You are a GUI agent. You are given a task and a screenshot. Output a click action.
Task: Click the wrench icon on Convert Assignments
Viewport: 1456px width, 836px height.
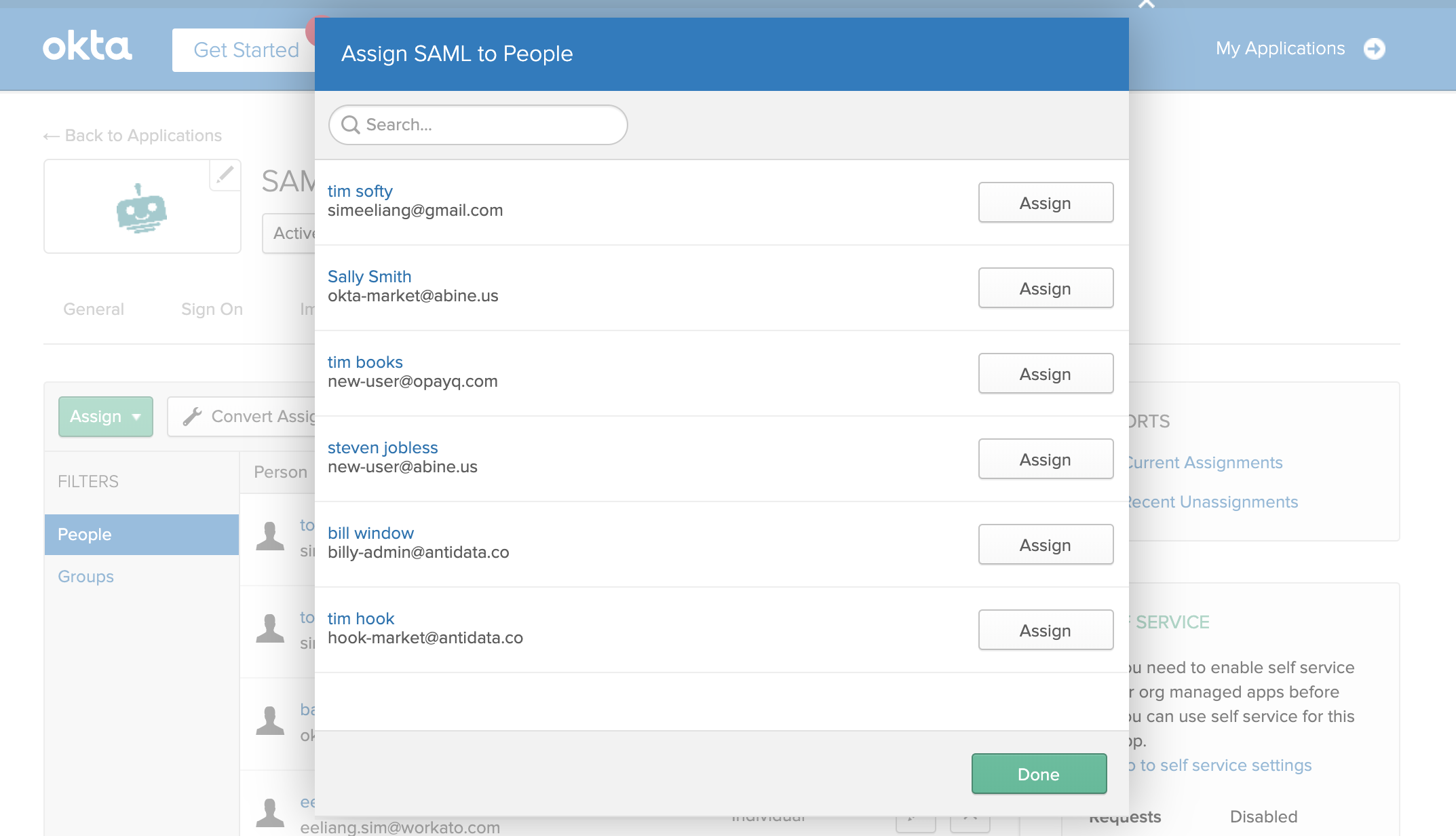[193, 416]
